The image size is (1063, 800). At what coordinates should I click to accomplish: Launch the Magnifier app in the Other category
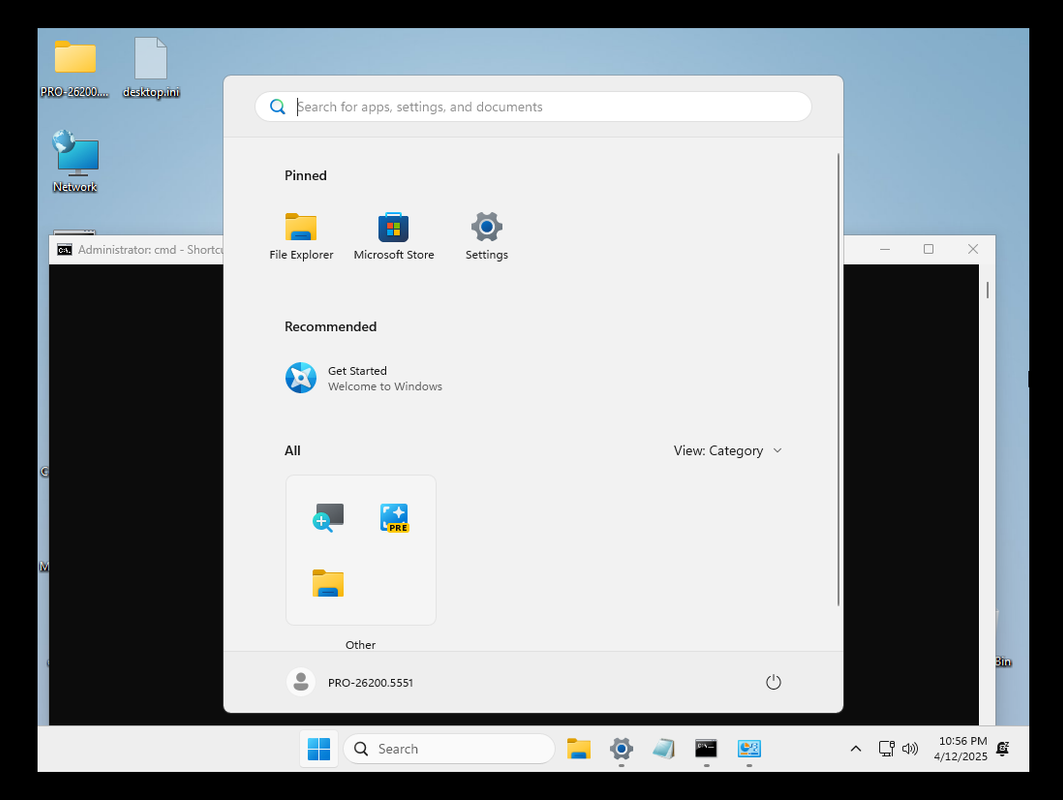(x=328, y=517)
